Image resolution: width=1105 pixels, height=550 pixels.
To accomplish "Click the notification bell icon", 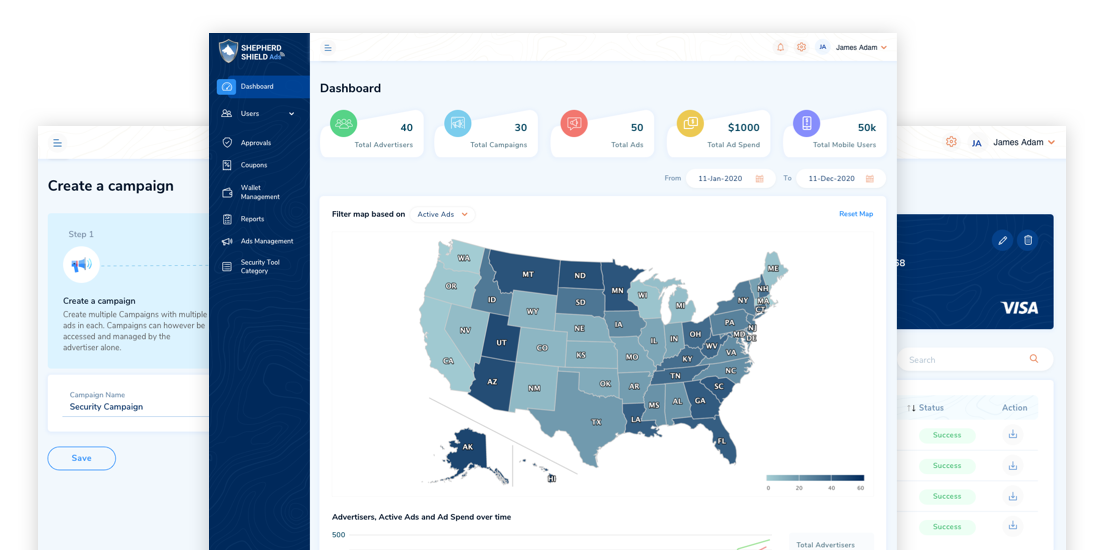I will 780,47.
